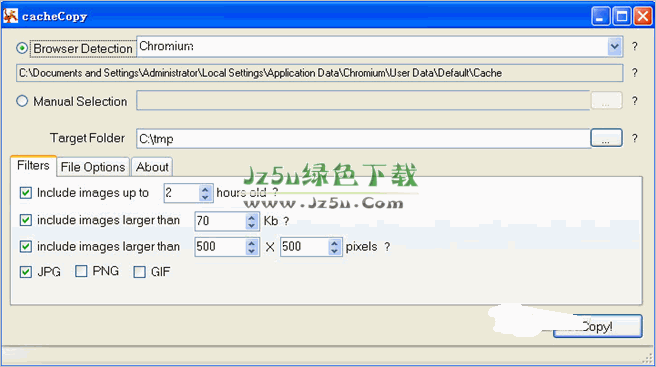The height and width of the screenshot is (367, 656).
Task: Toggle include images larger than pixels checkbox
Action: 26,246
